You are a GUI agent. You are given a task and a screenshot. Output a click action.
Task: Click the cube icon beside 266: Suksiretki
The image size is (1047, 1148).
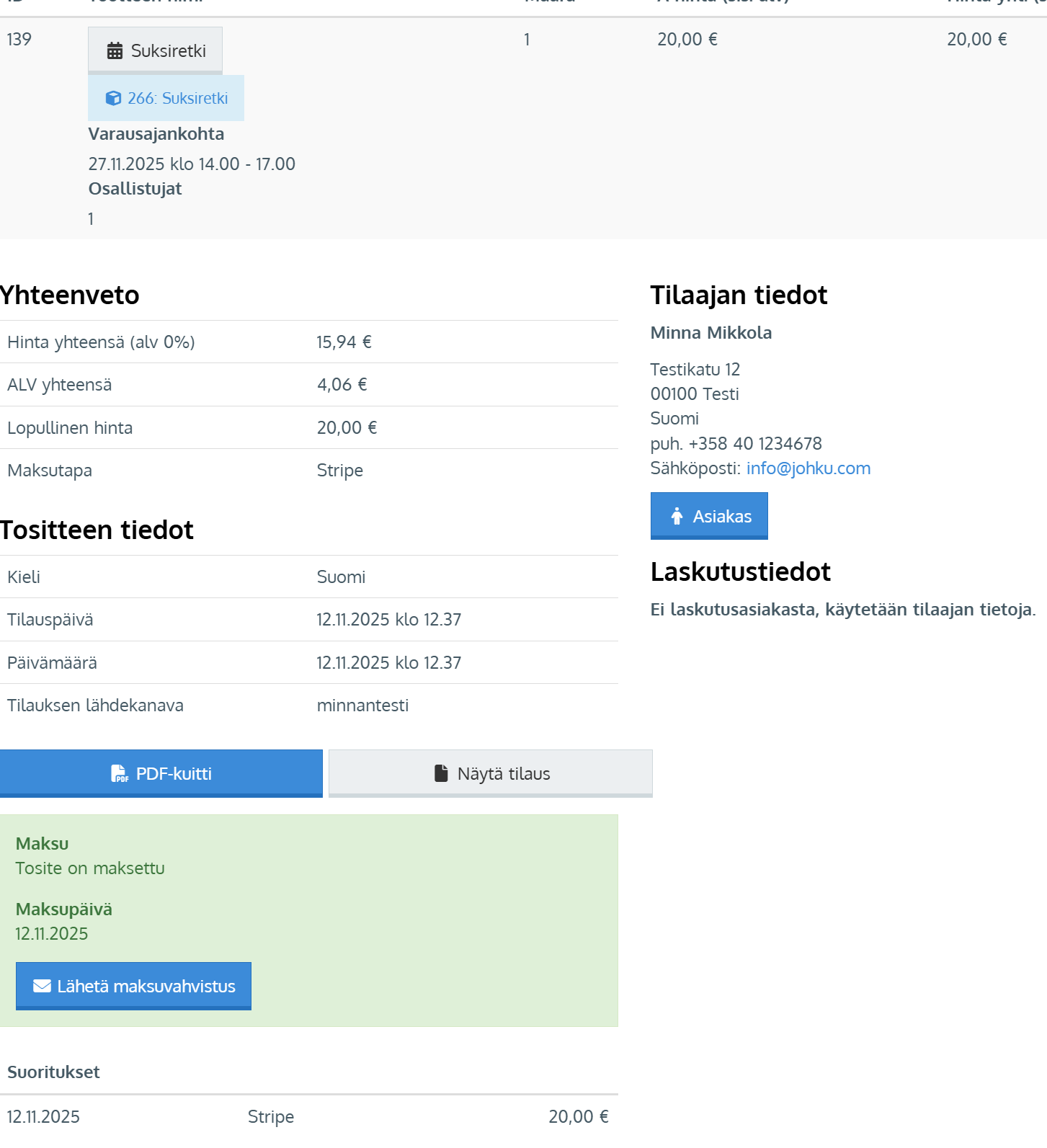click(x=113, y=98)
